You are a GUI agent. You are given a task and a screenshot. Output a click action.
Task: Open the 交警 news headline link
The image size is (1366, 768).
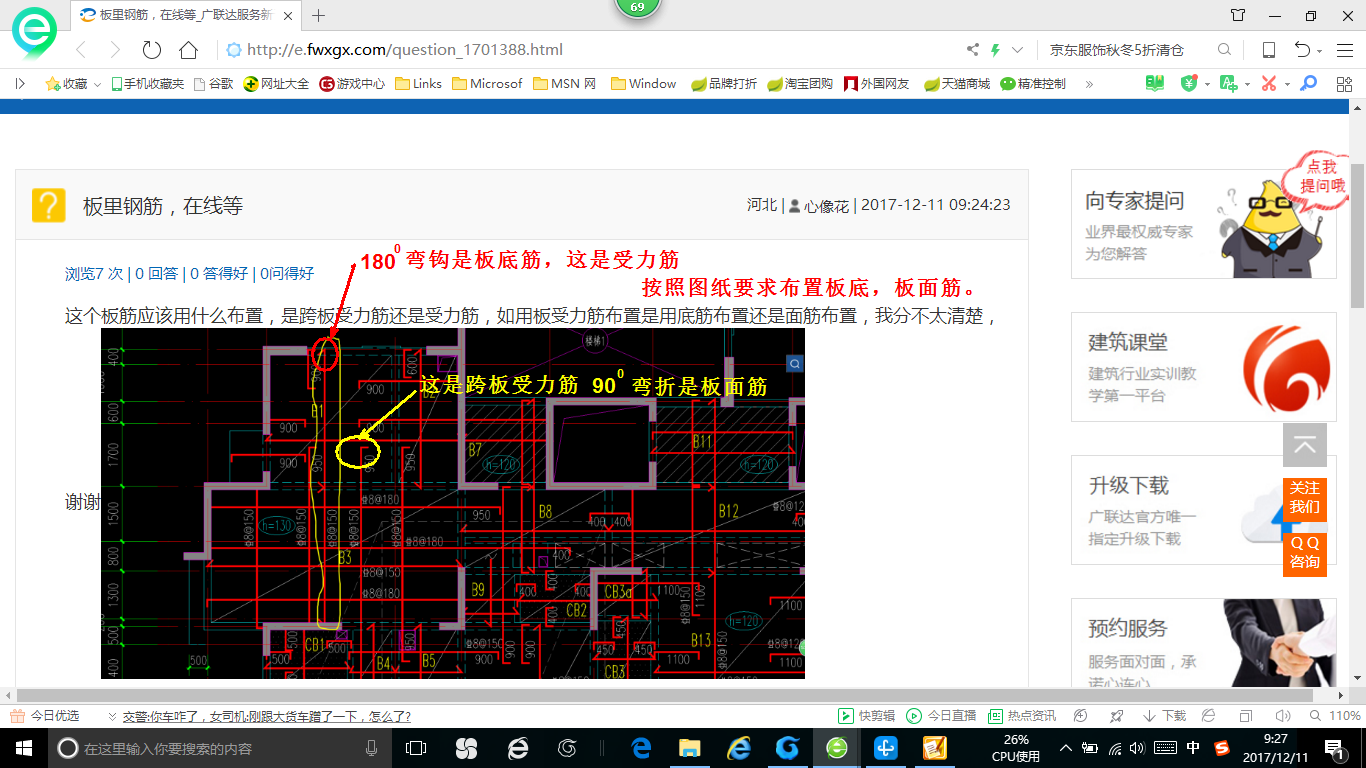[x=266, y=717]
